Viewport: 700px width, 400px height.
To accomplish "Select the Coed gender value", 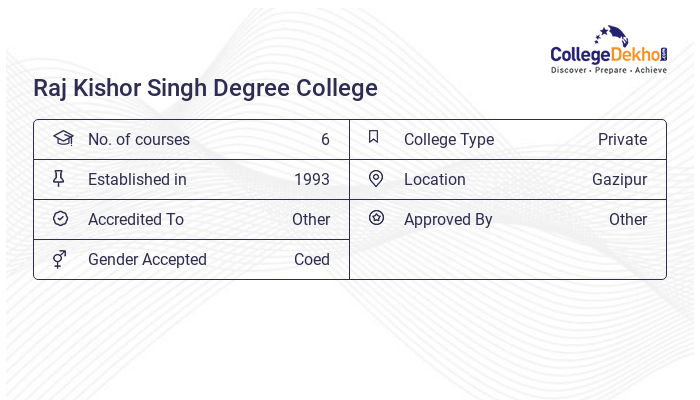I will coord(312,259).
